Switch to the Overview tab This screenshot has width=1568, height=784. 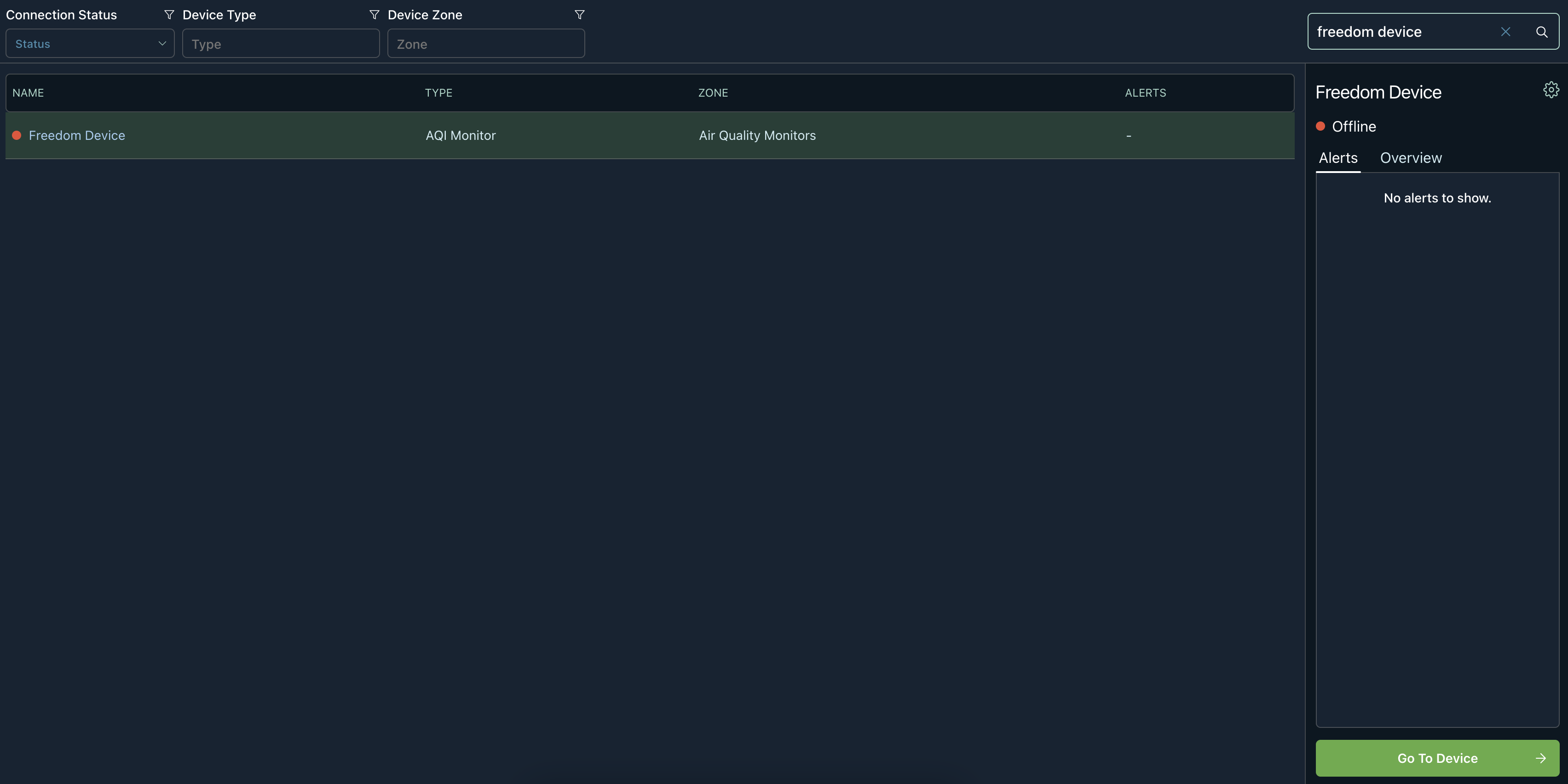[1410, 158]
